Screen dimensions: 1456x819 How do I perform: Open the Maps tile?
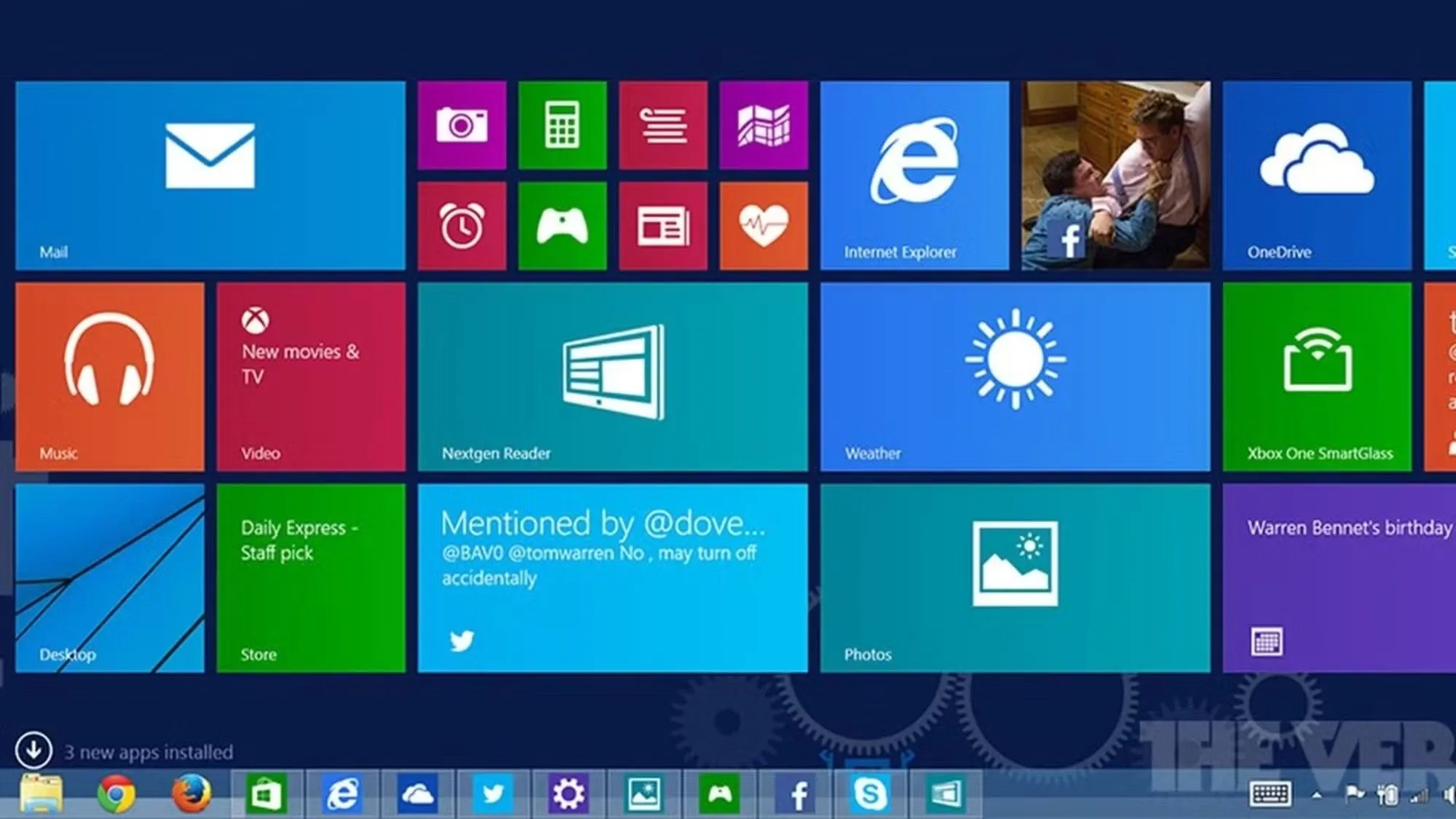[764, 125]
